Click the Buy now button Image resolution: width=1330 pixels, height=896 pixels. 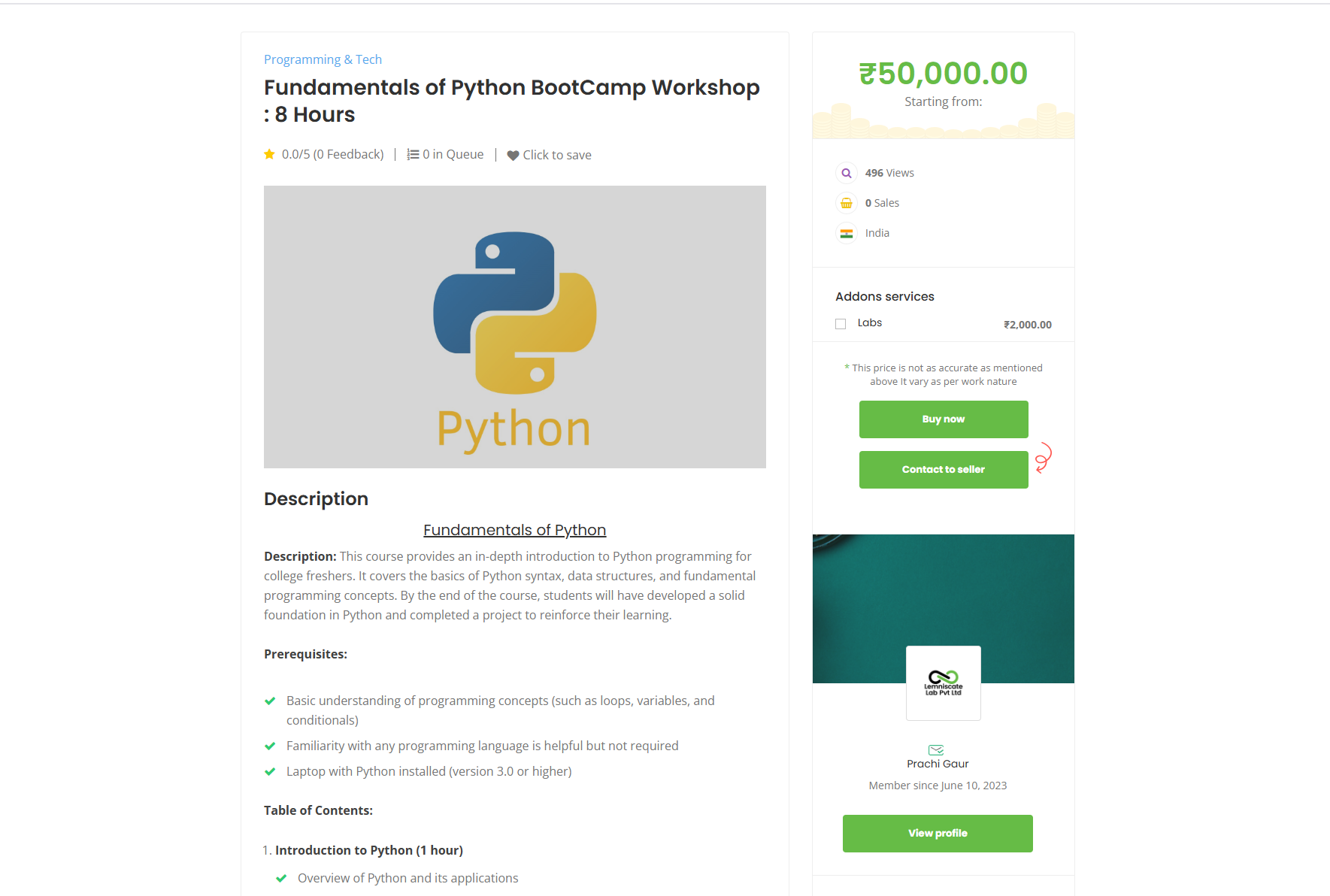pos(944,419)
